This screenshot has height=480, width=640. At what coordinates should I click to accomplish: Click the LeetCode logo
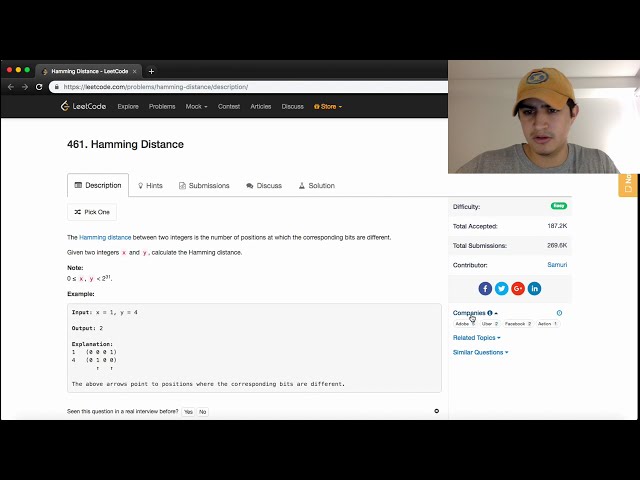[x=83, y=107]
